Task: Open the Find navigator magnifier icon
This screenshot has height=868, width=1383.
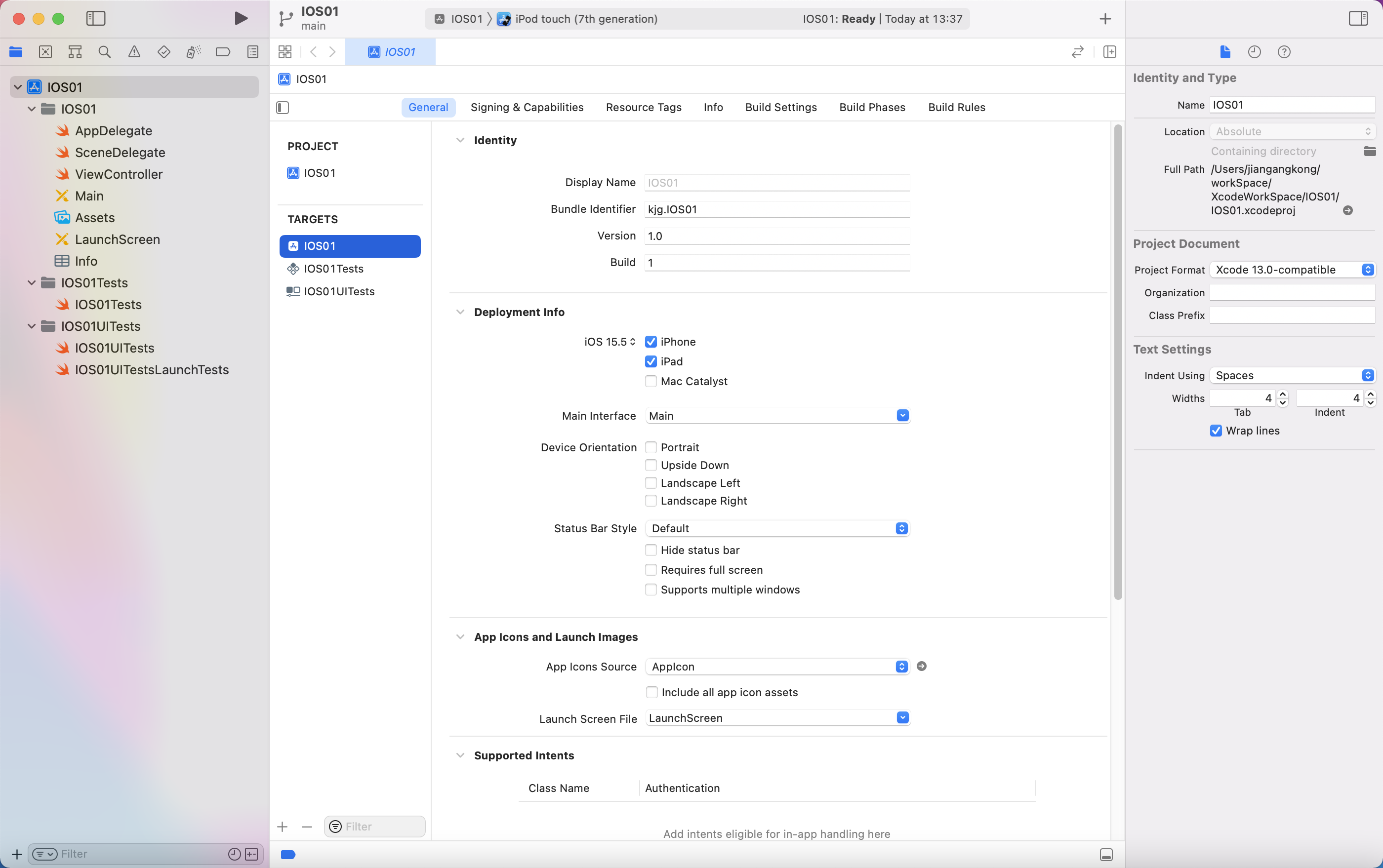Action: click(x=105, y=52)
